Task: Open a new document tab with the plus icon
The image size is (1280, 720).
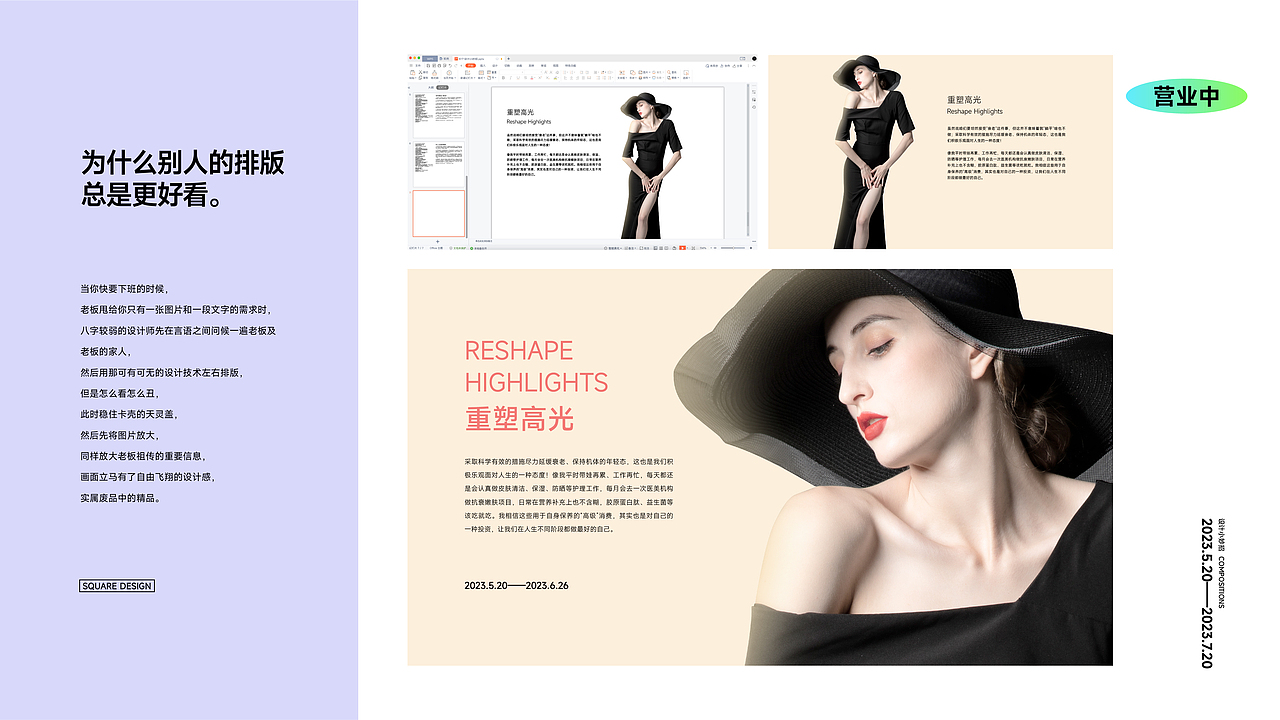Action: pos(508,58)
